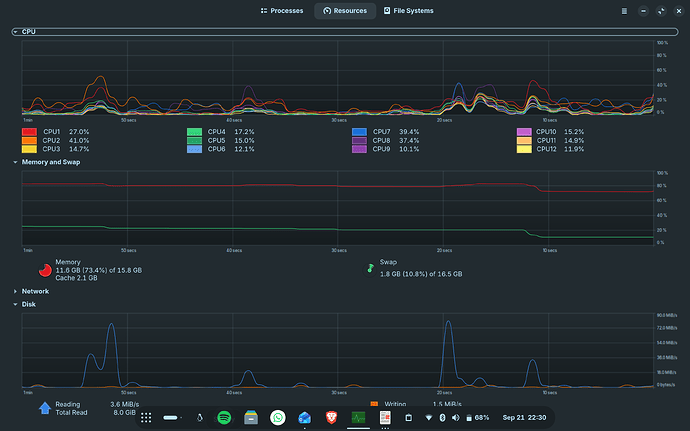Image resolution: width=690 pixels, height=431 pixels.
Task: Collapse the CPU section
Action: [x=15, y=32]
